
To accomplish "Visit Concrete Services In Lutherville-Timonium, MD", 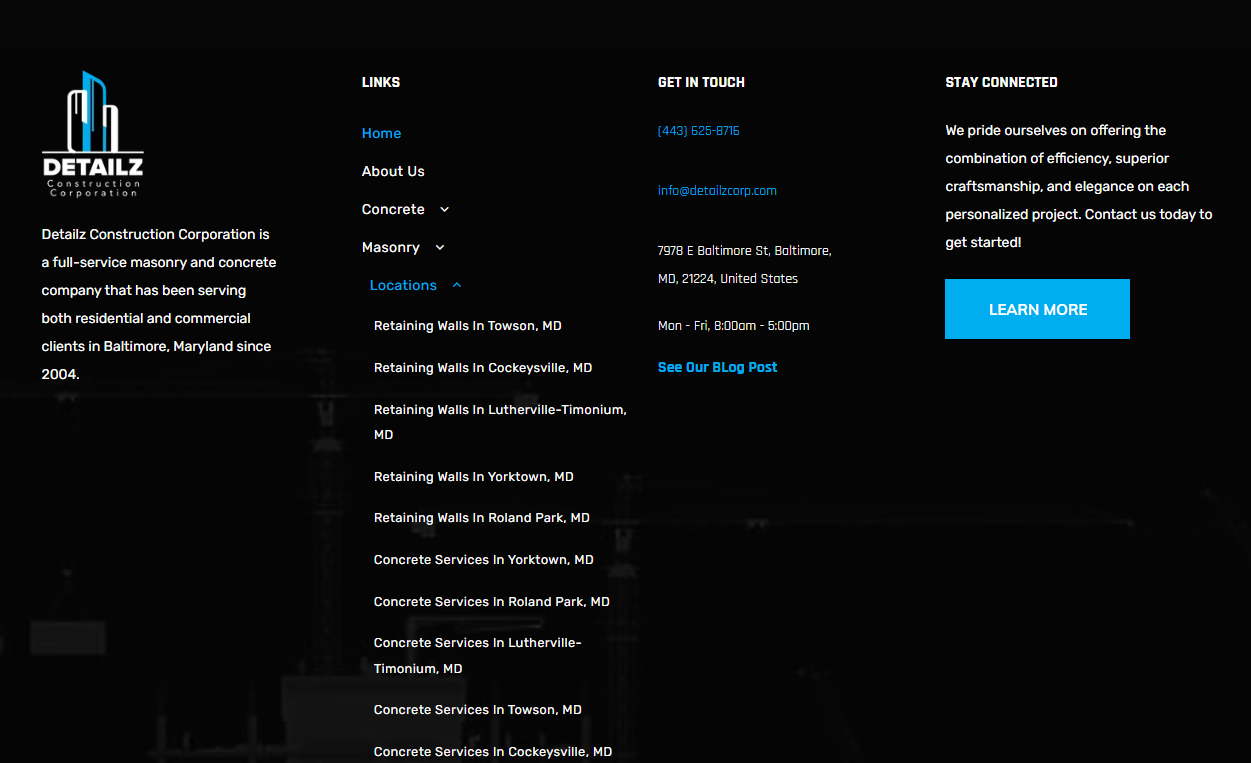I will click(x=477, y=643).
